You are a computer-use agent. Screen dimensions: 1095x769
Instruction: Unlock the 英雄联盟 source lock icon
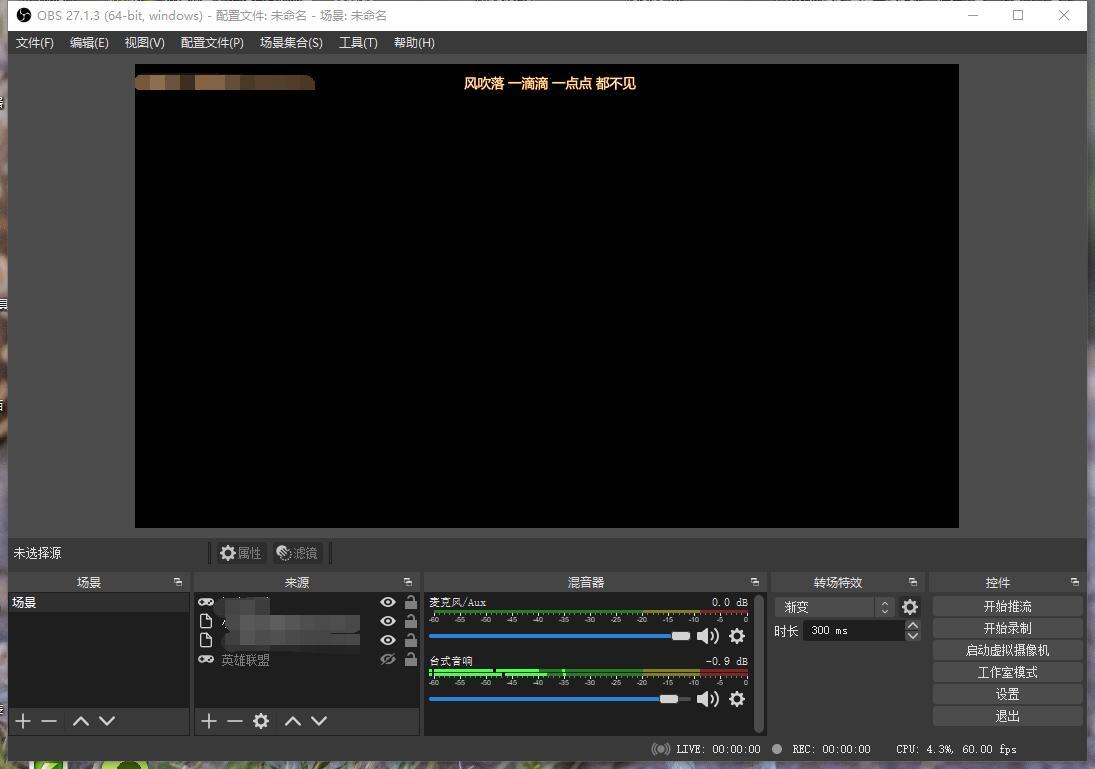point(410,659)
